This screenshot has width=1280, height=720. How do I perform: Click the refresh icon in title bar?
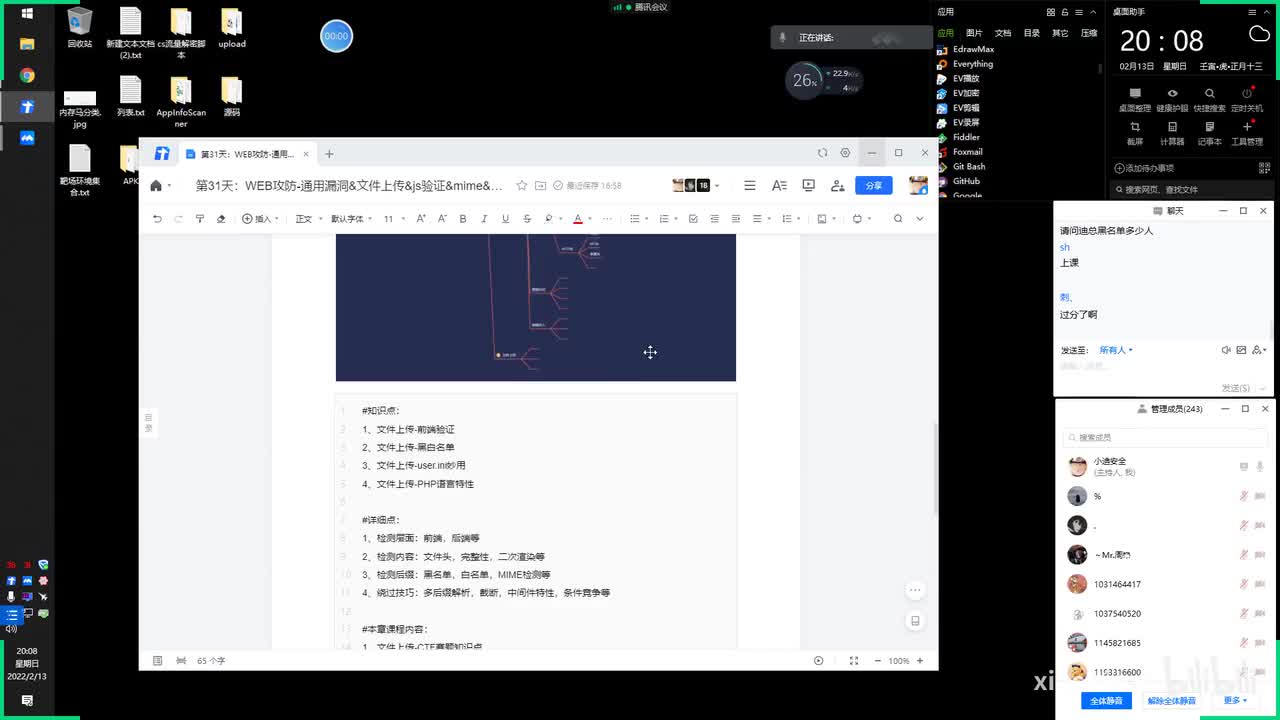pyautogui.click(x=822, y=153)
